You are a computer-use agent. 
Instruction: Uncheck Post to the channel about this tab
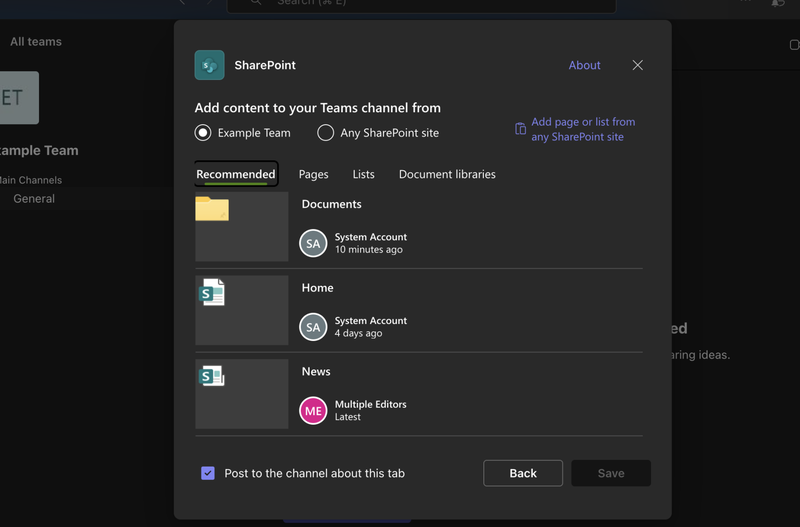208,473
